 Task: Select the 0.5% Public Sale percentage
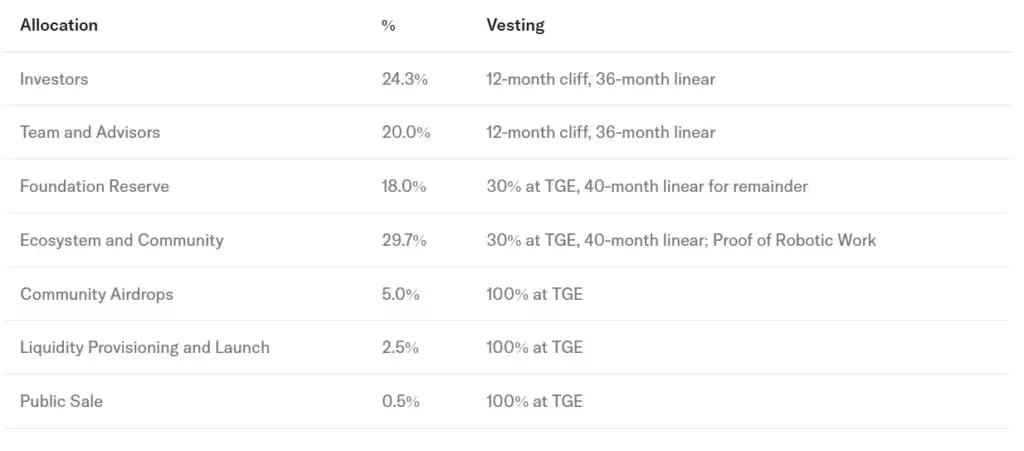(400, 401)
